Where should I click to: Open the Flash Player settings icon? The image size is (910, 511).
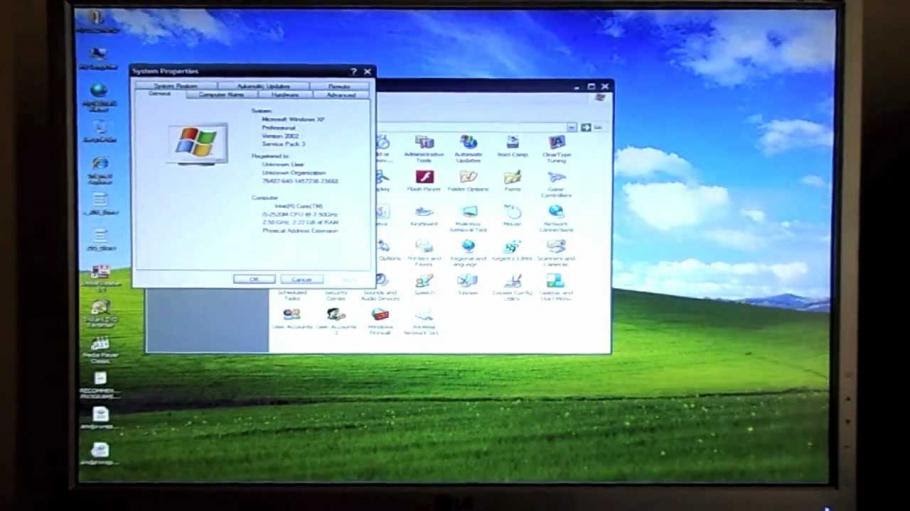pyautogui.click(x=424, y=181)
